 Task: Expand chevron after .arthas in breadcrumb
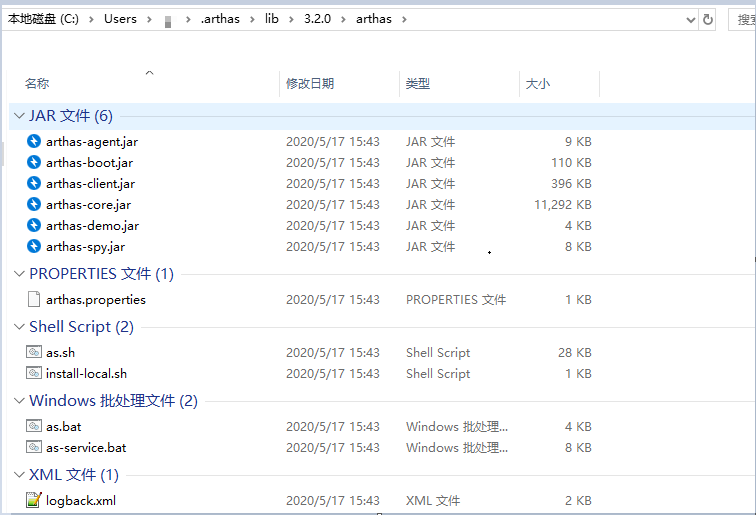tap(252, 19)
